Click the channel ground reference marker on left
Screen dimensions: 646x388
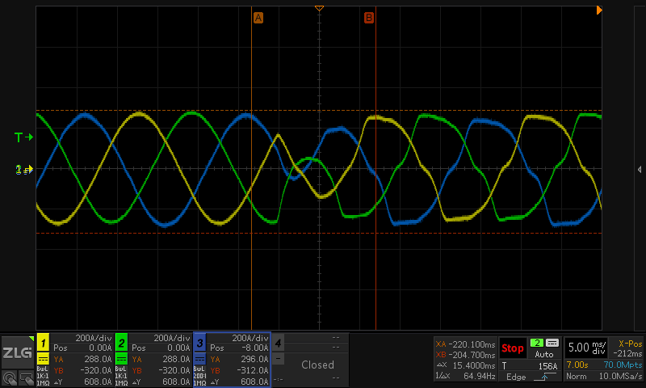pyautogui.click(x=24, y=169)
